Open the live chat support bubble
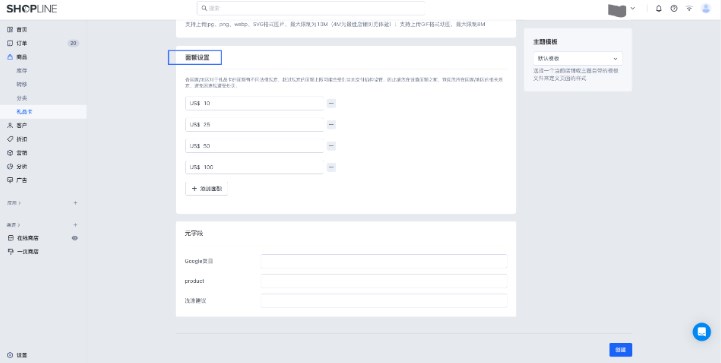Viewport: 721px width, 363px height. pyautogui.click(x=701, y=332)
